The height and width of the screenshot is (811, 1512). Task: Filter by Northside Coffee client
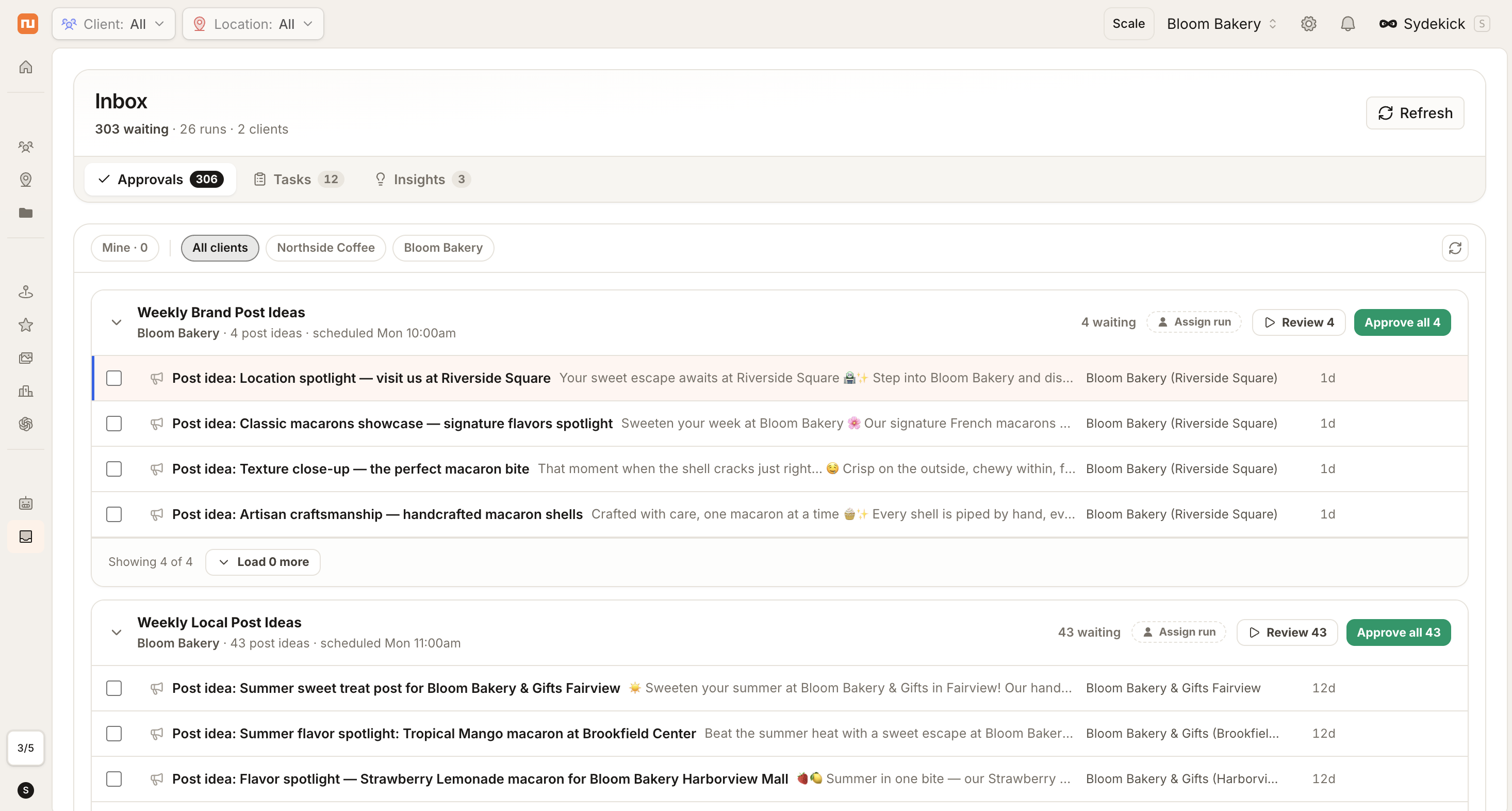point(326,248)
